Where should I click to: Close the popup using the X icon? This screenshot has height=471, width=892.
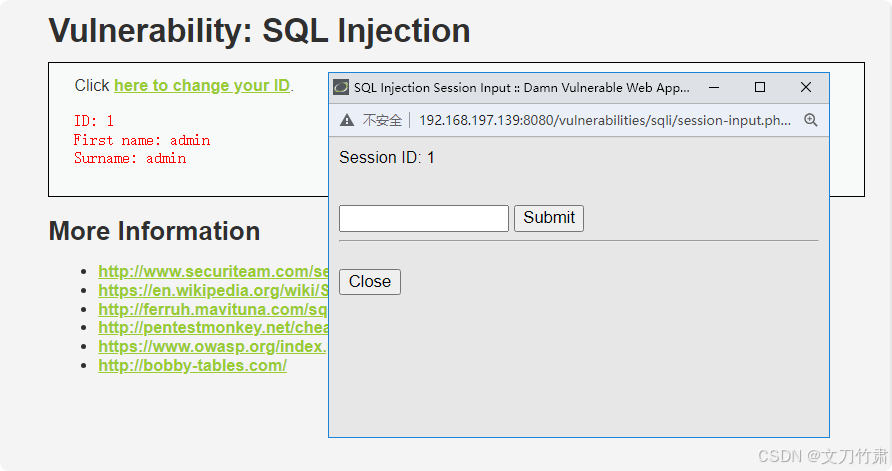[x=806, y=88]
